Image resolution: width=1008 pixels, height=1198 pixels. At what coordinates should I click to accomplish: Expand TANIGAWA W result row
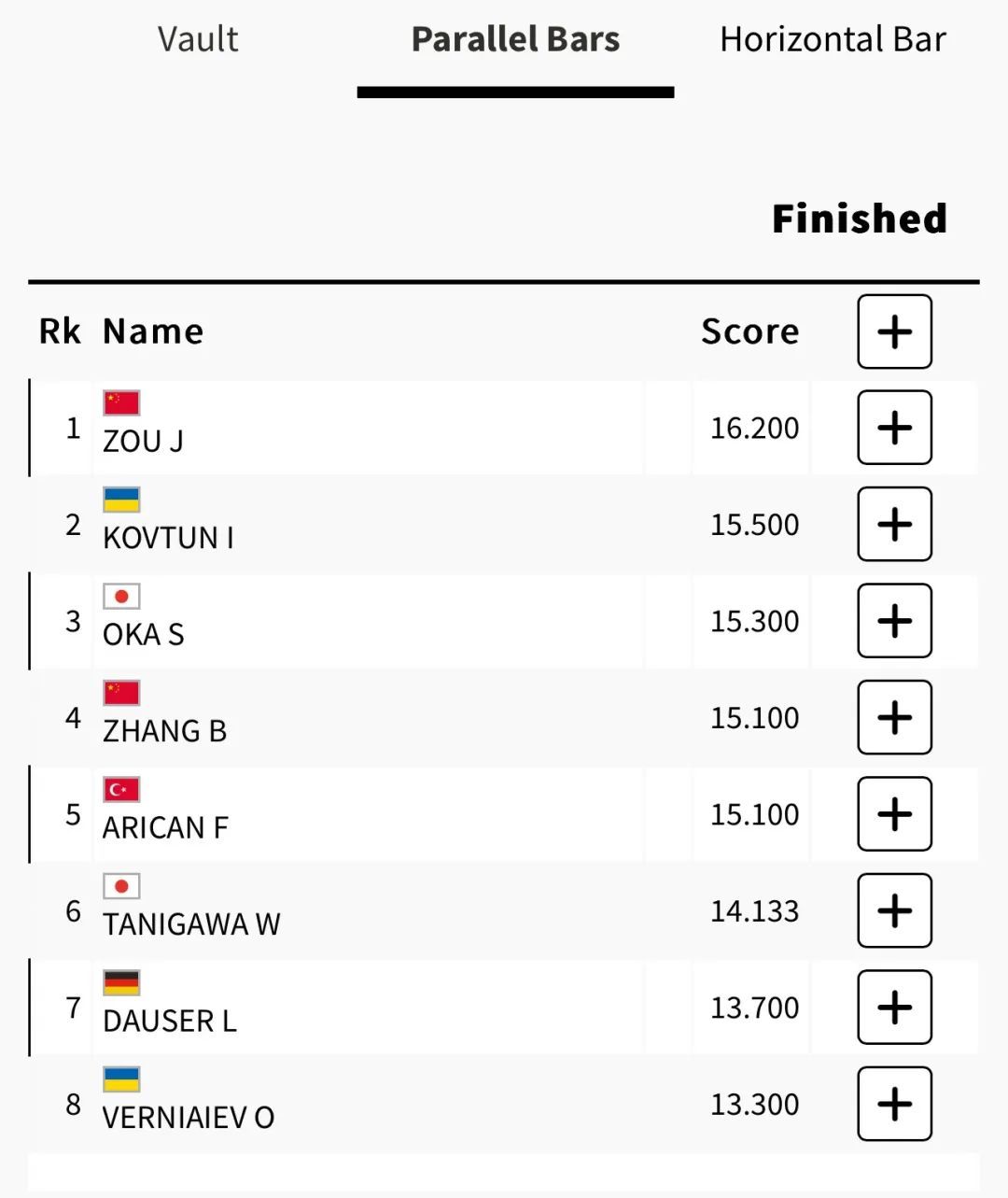point(894,910)
